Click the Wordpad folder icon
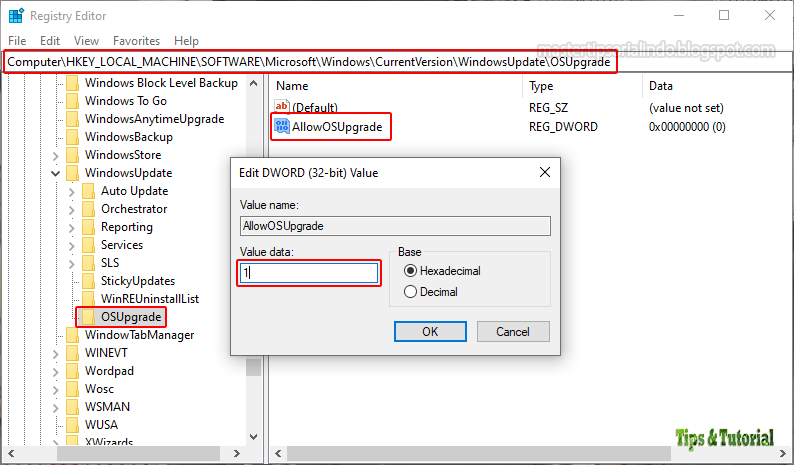 72,371
